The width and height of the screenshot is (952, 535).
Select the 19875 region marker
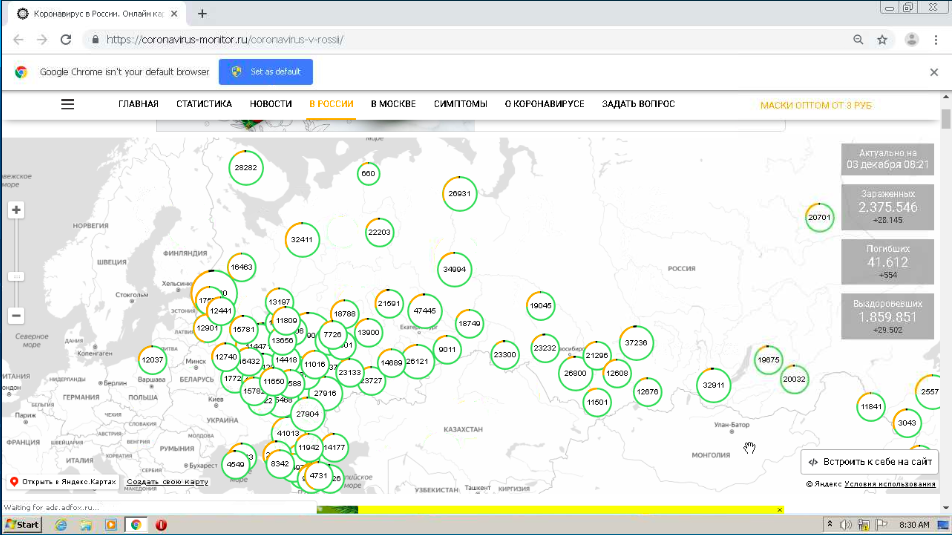tap(769, 360)
